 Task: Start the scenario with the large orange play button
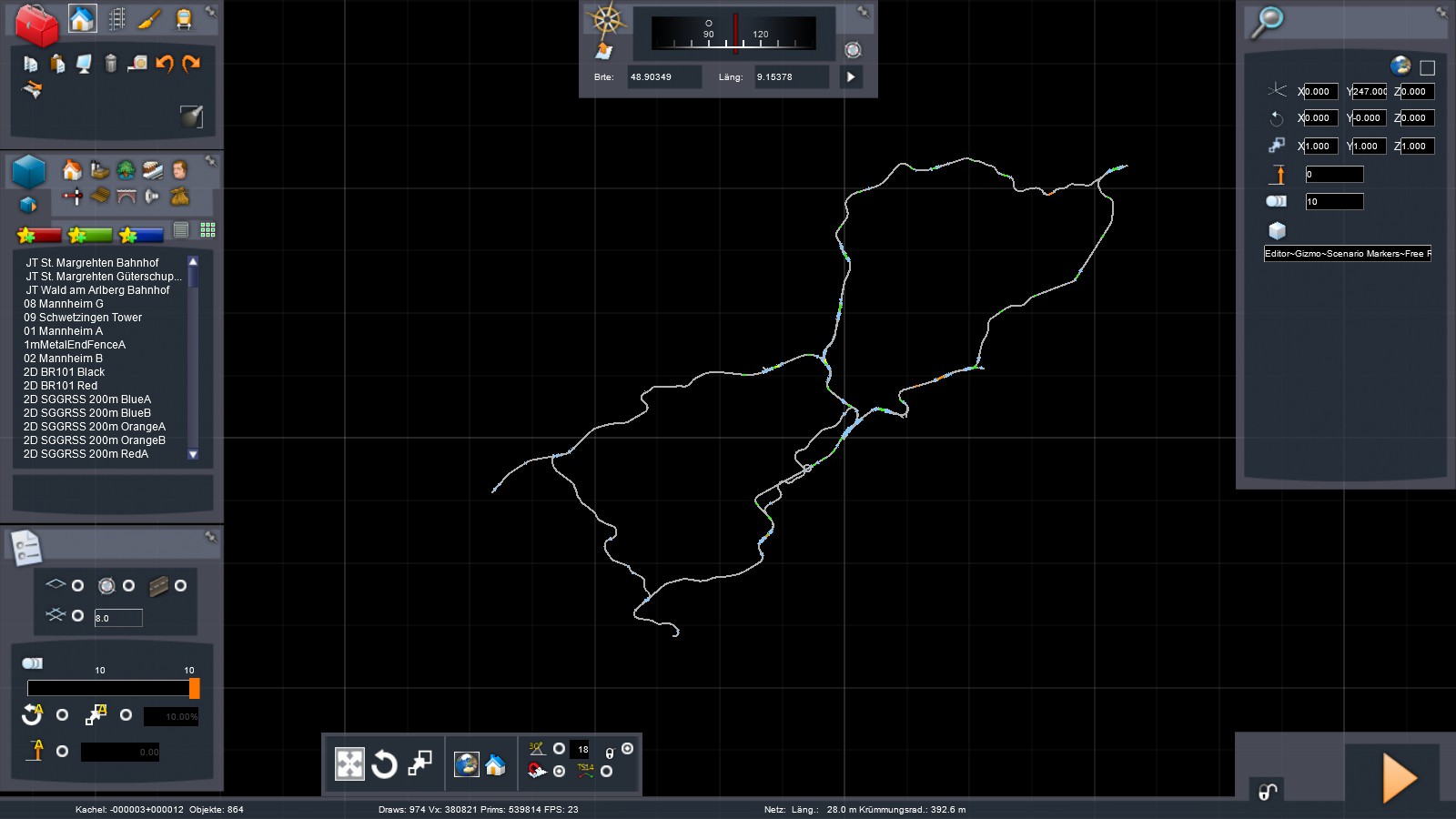click(x=1399, y=779)
